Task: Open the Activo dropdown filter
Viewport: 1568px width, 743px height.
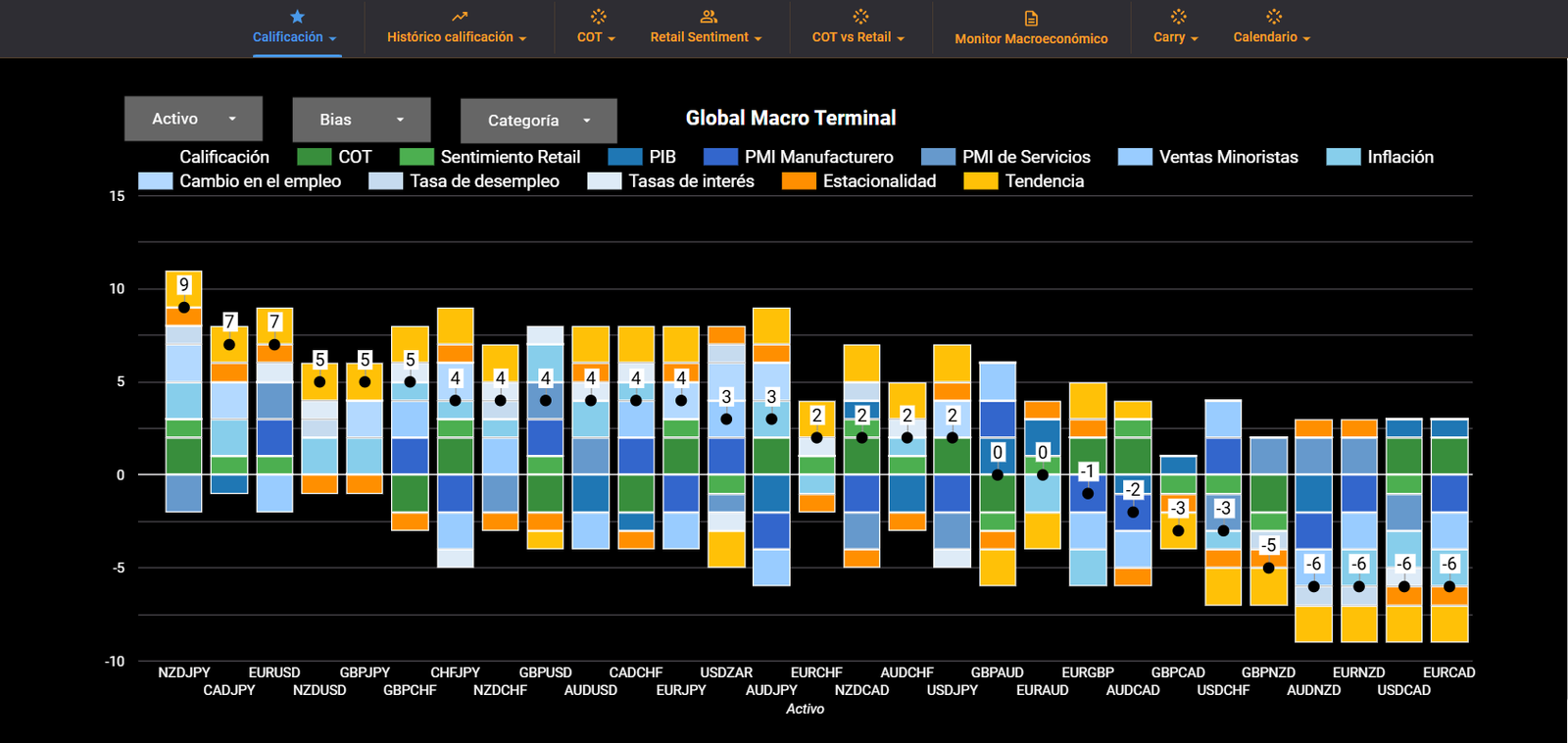Action: click(x=193, y=119)
